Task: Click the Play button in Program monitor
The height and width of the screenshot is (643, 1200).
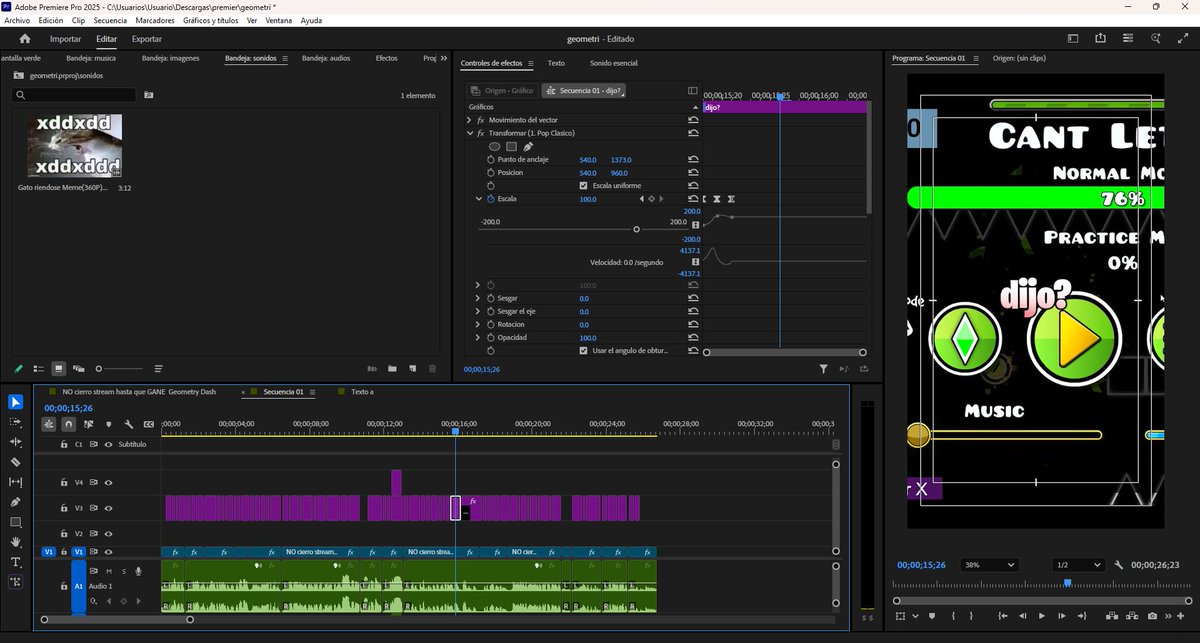Action: click(x=1042, y=616)
